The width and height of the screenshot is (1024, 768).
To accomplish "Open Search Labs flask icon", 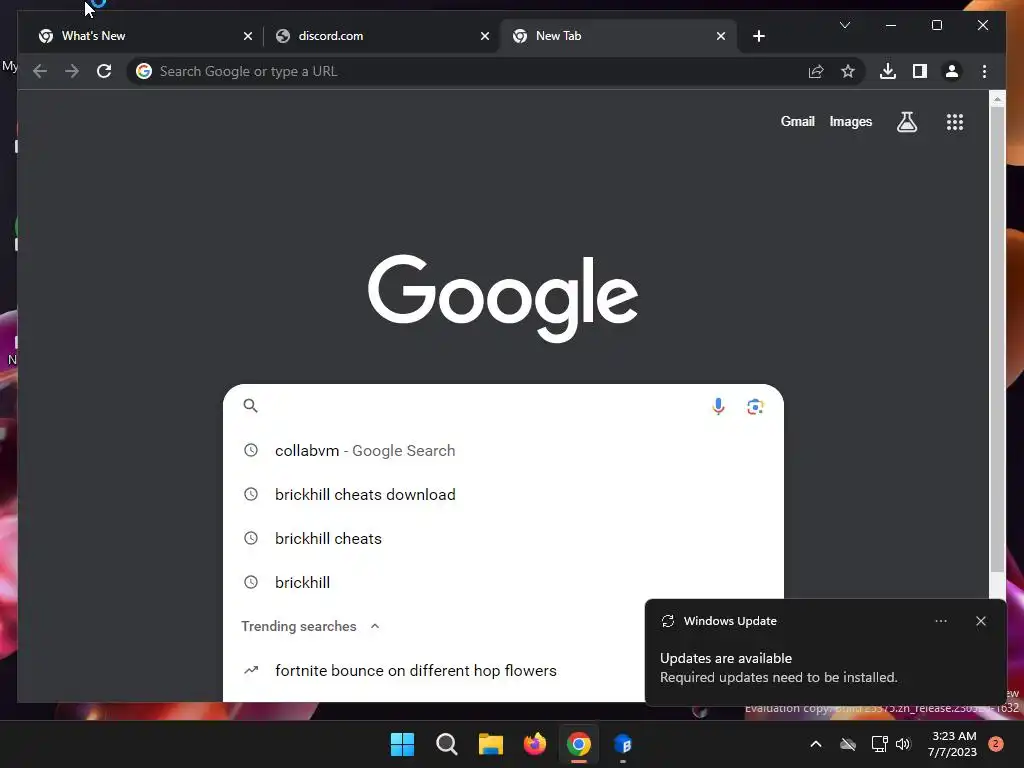I will pyautogui.click(x=906, y=121).
